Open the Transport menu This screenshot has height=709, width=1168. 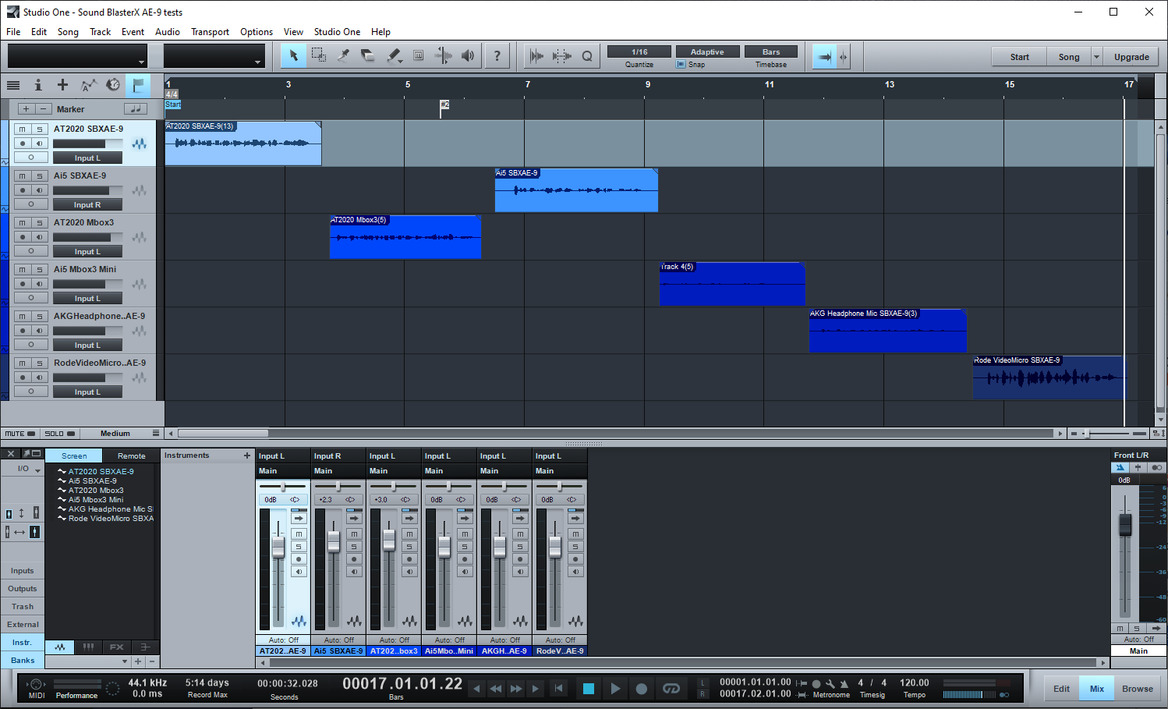[x=210, y=32]
